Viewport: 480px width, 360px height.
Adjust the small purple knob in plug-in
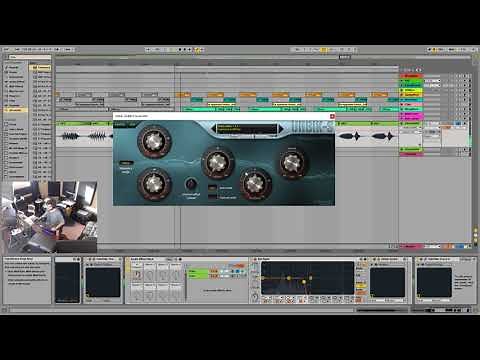(191, 184)
